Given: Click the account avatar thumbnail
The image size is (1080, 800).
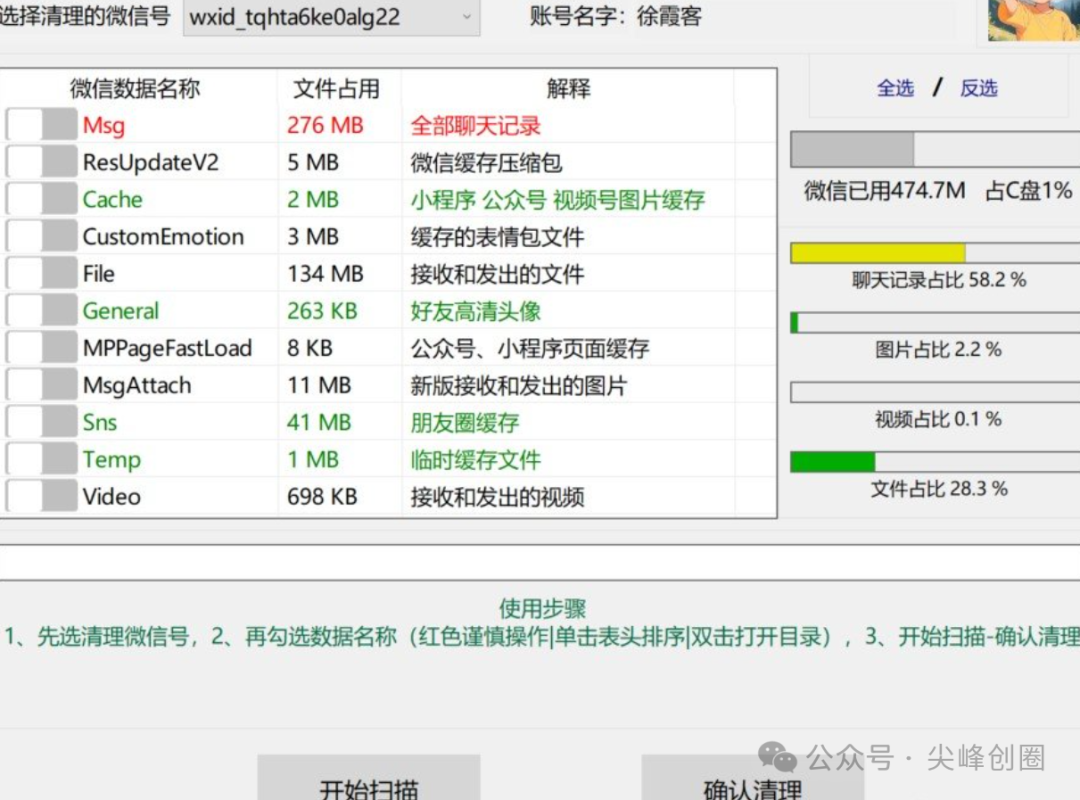Looking at the screenshot, I should pos(1033,20).
